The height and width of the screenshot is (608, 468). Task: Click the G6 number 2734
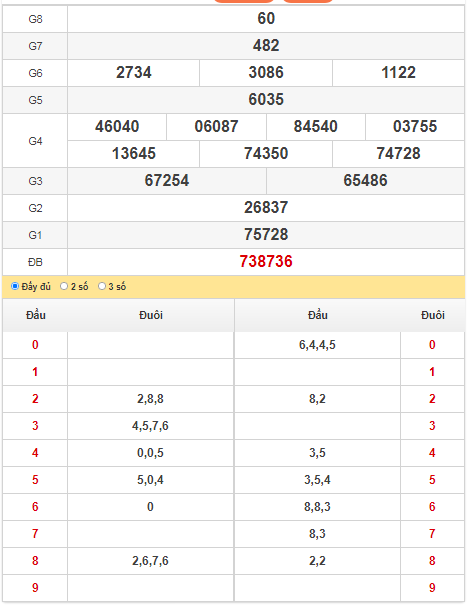[134, 73]
